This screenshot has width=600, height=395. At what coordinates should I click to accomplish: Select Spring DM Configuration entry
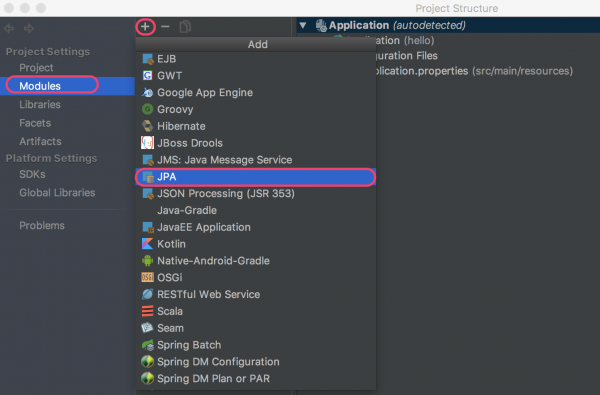coord(256,362)
